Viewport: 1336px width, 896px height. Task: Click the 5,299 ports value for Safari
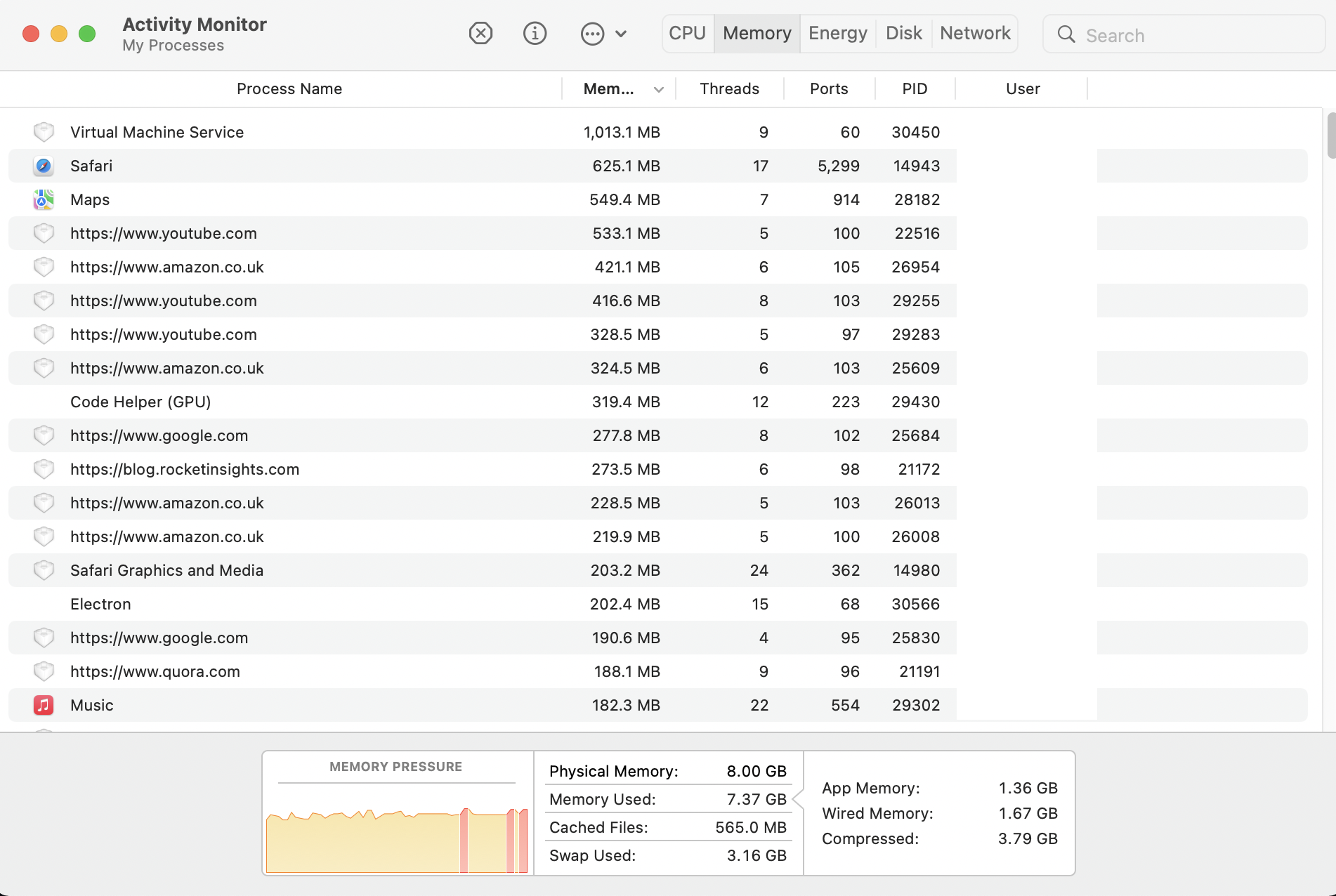point(839,166)
